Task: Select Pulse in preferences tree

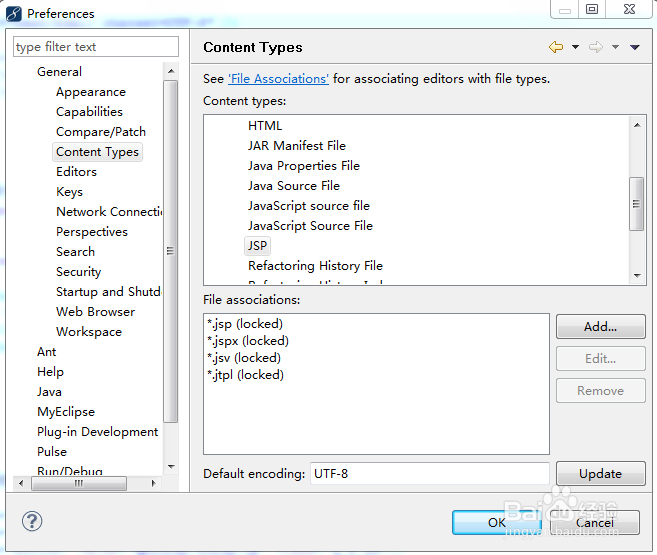Action: pyautogui.click(x=52, y=452)
